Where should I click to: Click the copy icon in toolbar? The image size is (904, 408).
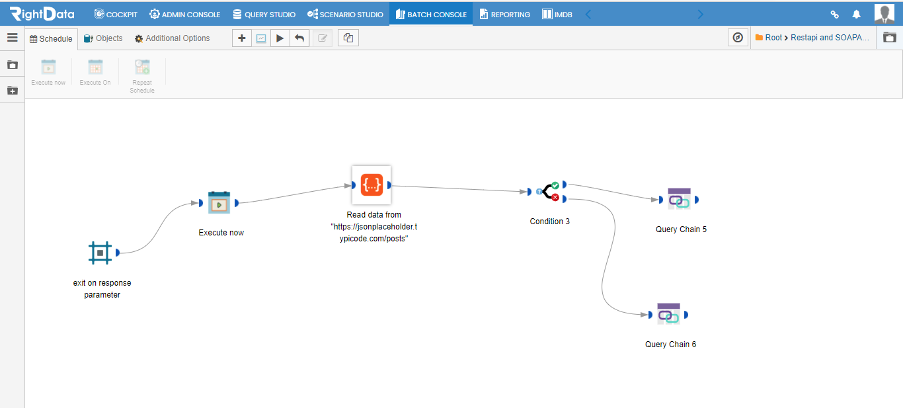348,38
